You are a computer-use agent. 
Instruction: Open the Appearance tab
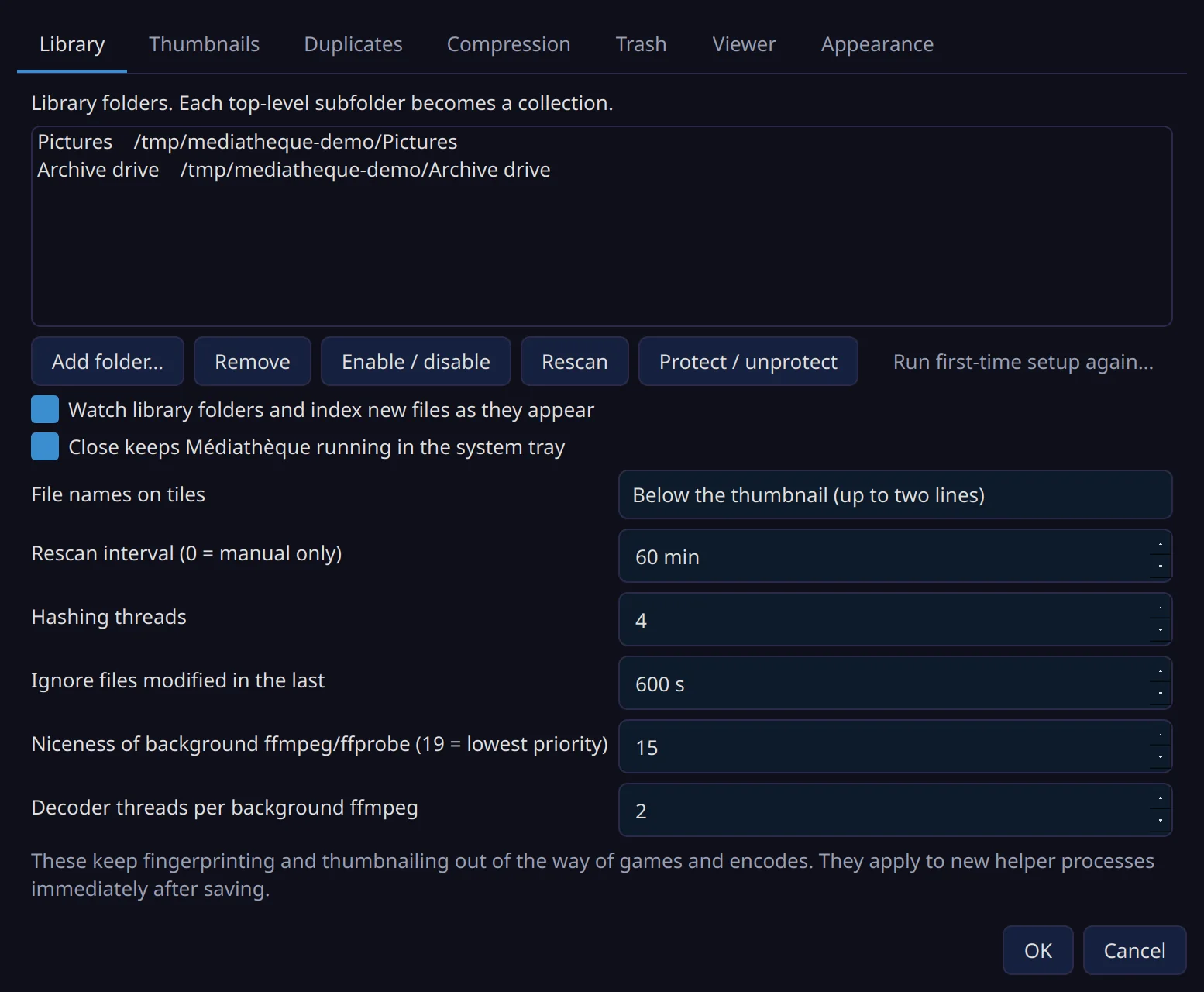pyautogui.click(x=877, y=44)
